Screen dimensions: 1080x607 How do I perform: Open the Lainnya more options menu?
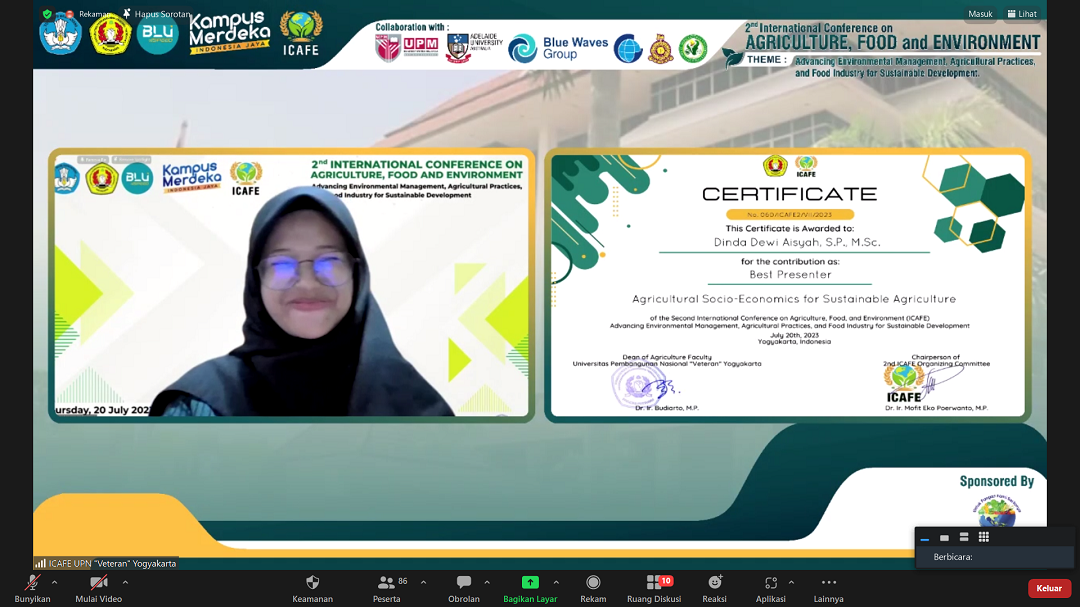(x=829, y=589)
